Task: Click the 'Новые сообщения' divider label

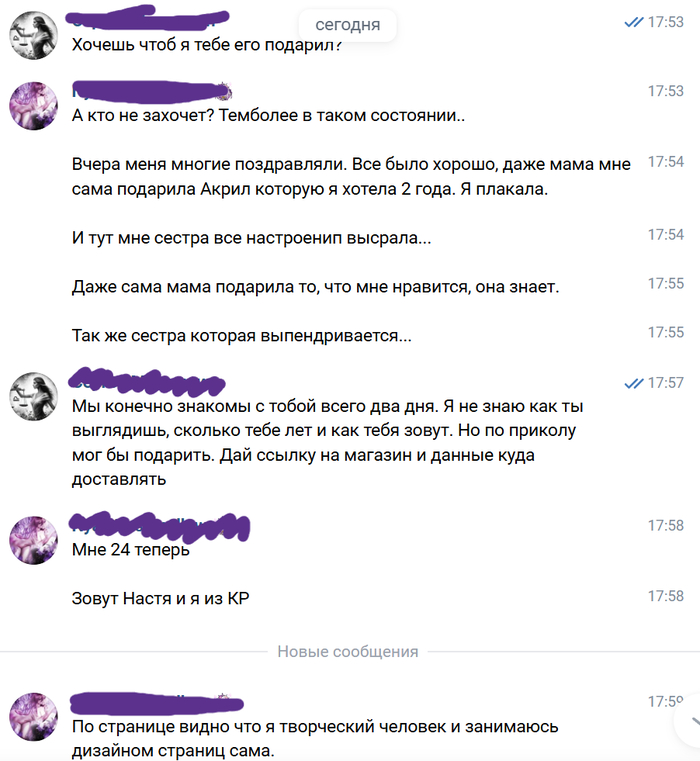Action: point(348,651)
